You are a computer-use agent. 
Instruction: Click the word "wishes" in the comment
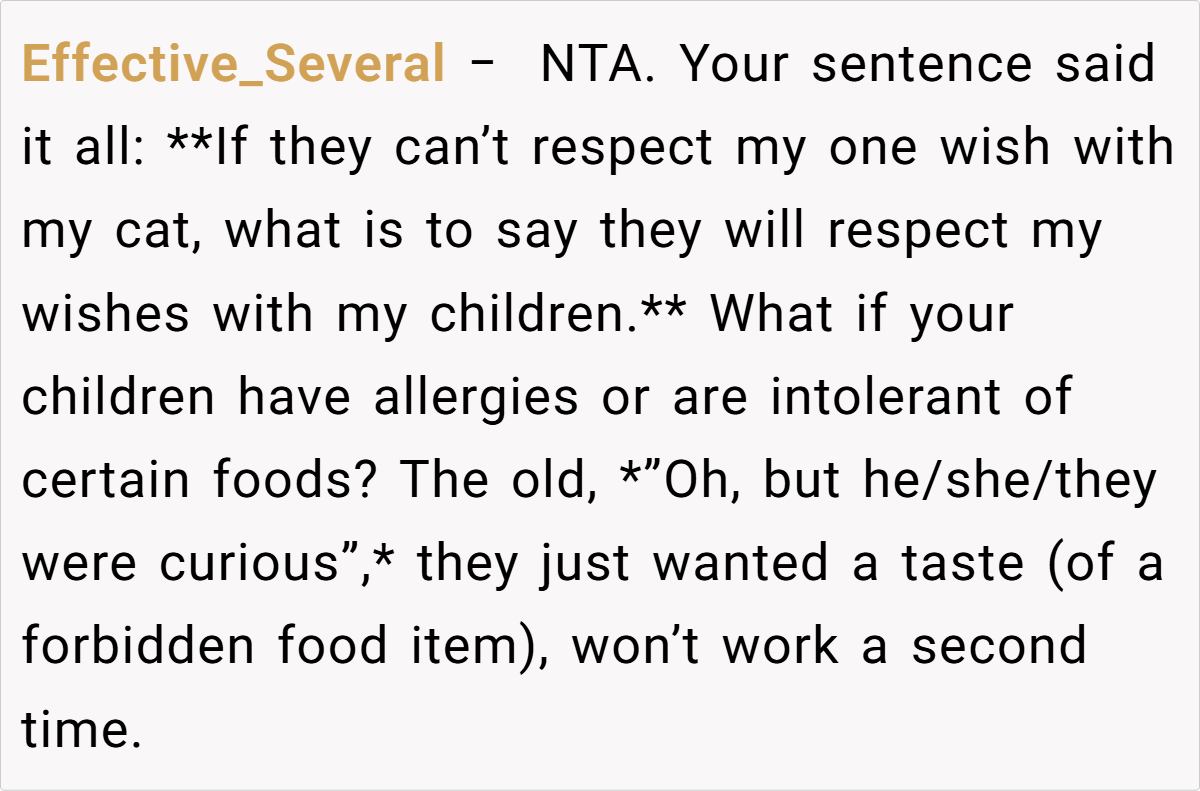pyautogui.click(x=106, y=315)
